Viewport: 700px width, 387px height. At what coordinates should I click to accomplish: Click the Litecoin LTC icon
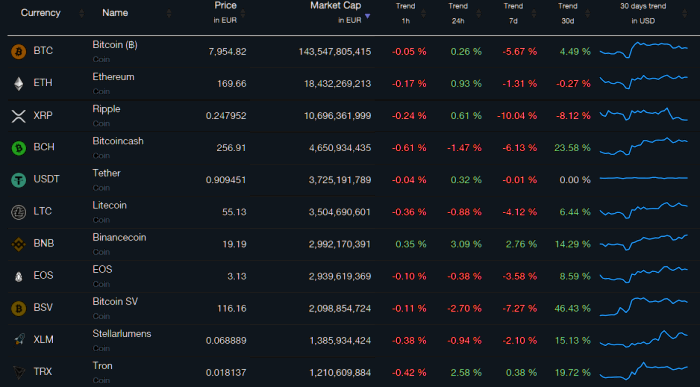coord(18,212)
